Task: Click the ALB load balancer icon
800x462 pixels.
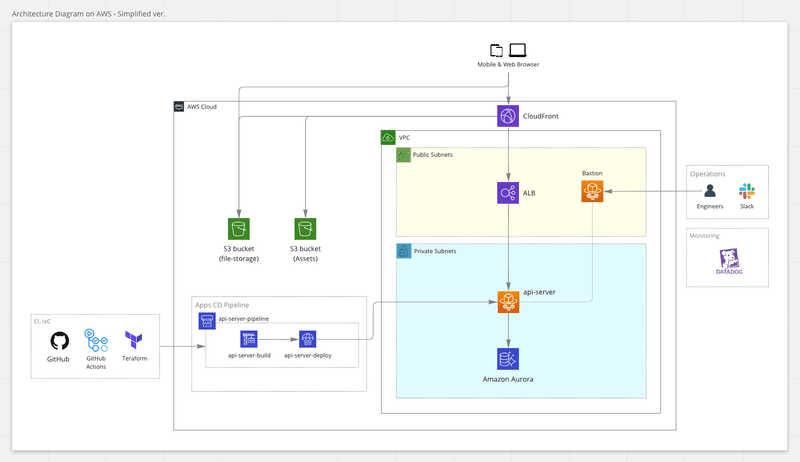Action: coord(508,193)
